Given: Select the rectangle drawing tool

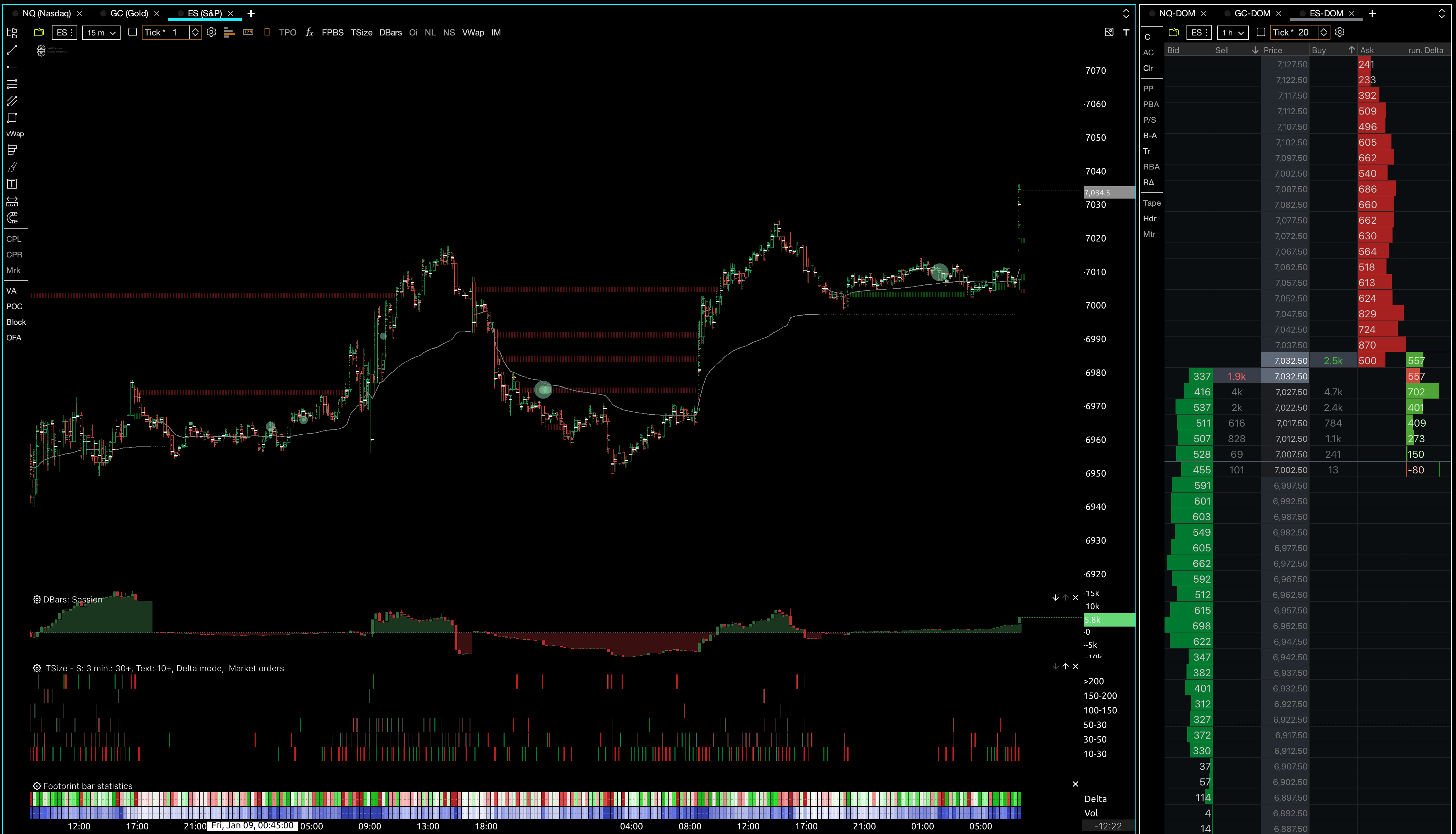Looking at the screenshot, I should pyautogui.click(x=12, y=118).
